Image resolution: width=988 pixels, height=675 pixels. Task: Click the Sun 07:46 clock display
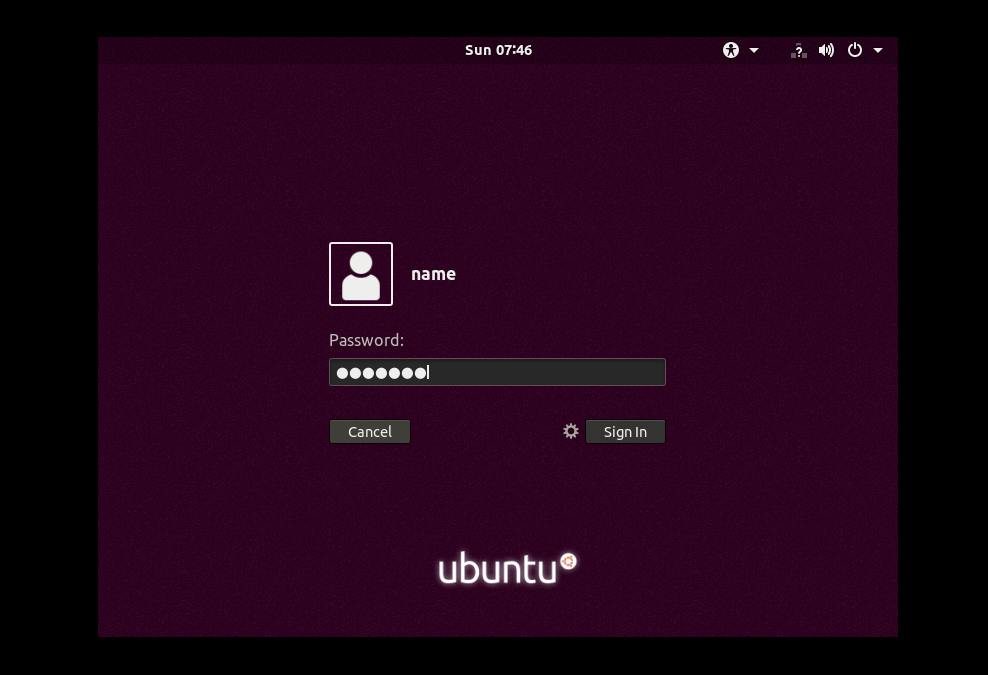tap(498, 49)
